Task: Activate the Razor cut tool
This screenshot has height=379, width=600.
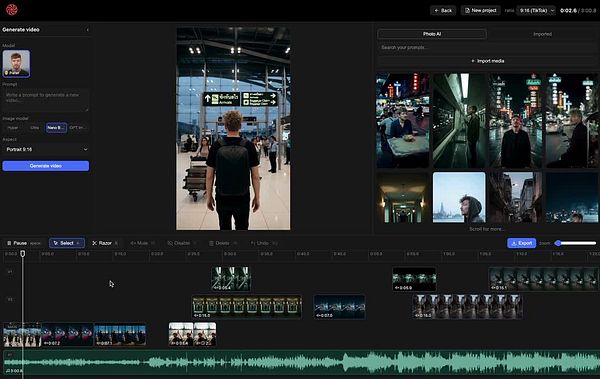Action: (104, 243)
